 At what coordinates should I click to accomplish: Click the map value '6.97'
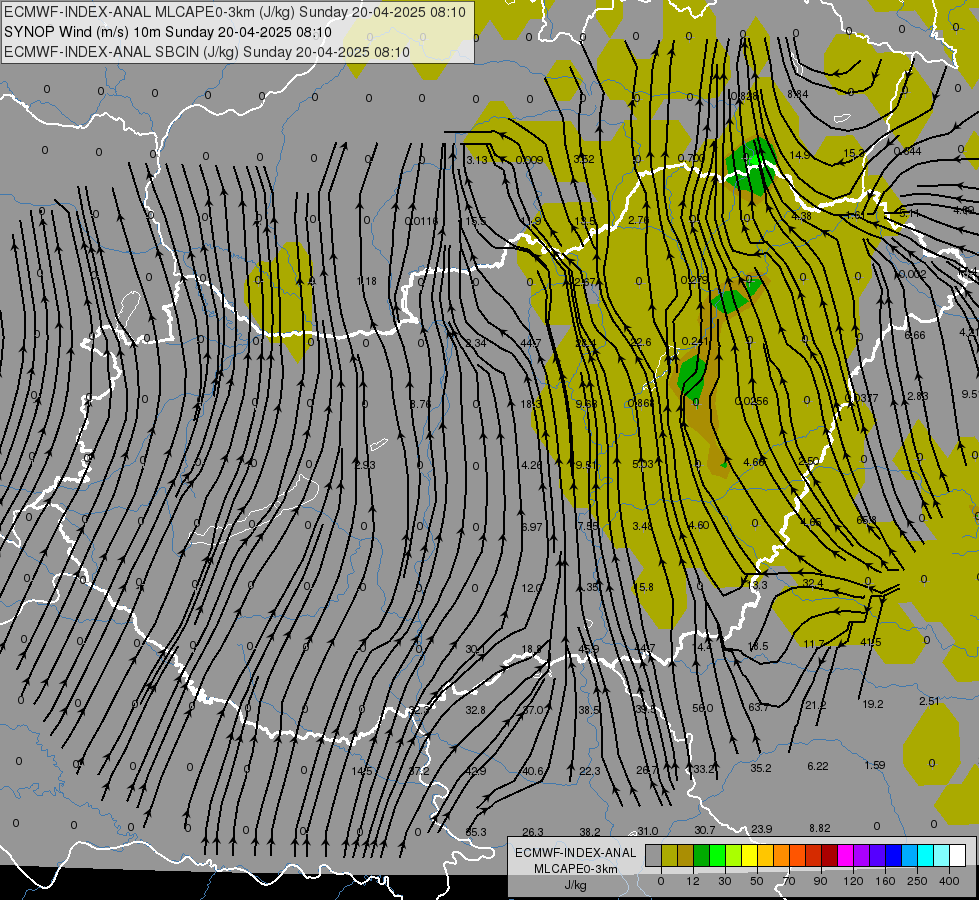532,527
